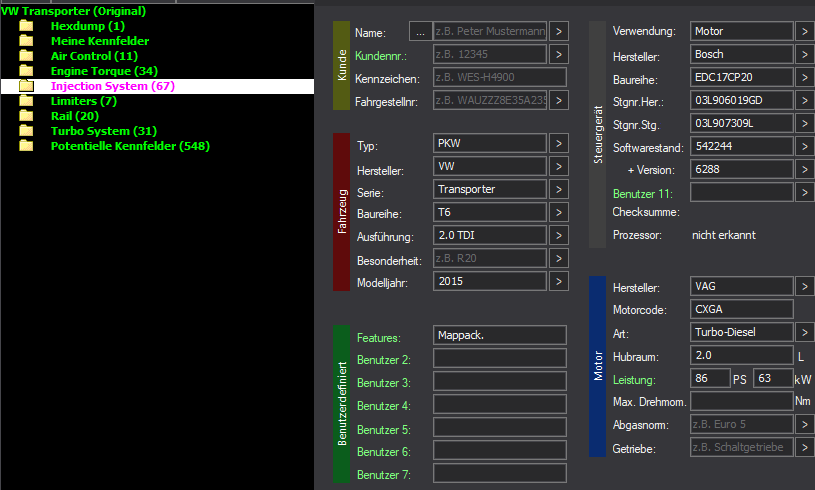Open the arrow beside Version 6288
This screenshot has height=490, width=815.
(805, 169)
